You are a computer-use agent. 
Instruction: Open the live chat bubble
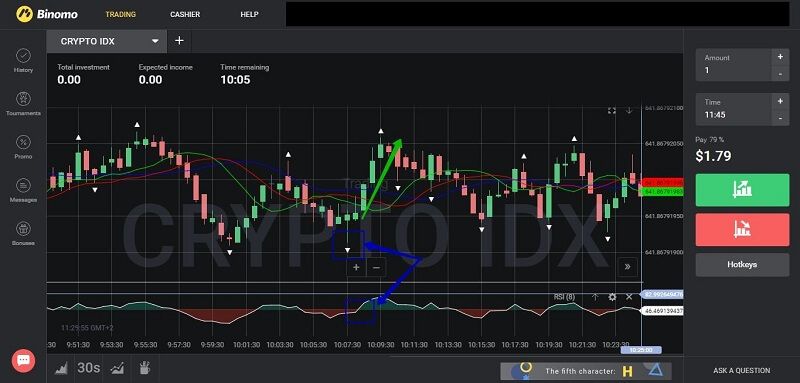(x=23, y=360)
